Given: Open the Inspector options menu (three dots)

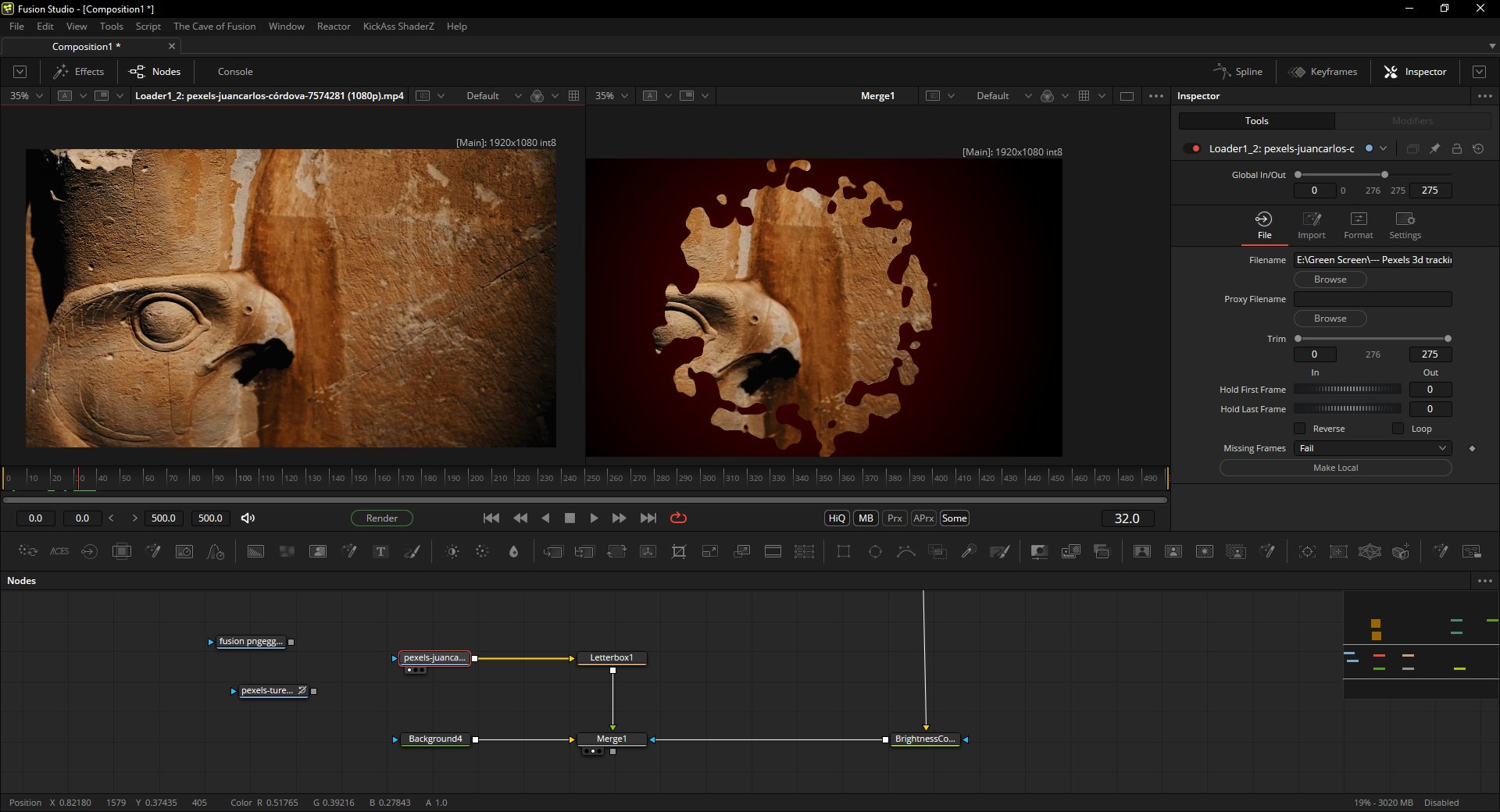Looking at the screenshot, I should (1484, 96).
